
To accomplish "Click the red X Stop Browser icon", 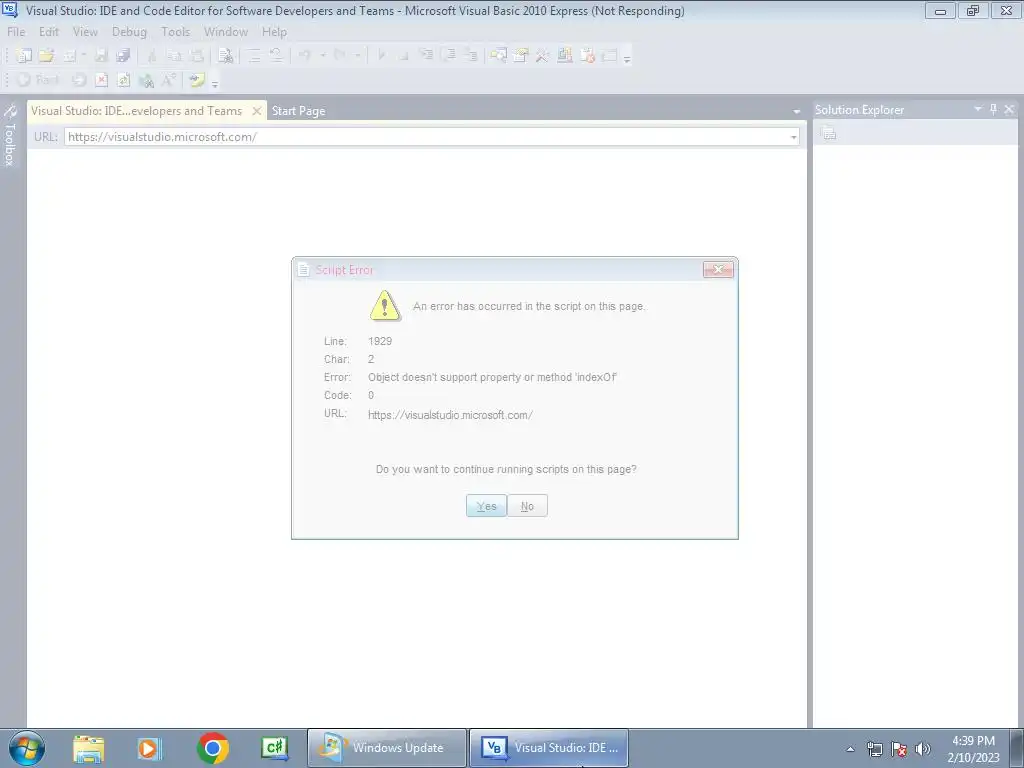I will pyautogui.click(x=101, y=80).
